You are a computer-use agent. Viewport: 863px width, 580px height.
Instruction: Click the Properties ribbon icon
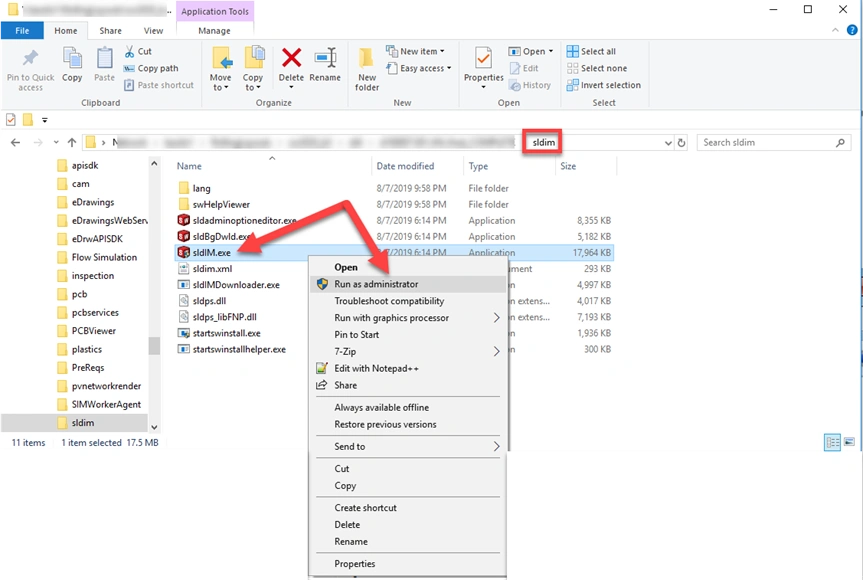coord(483,58)
